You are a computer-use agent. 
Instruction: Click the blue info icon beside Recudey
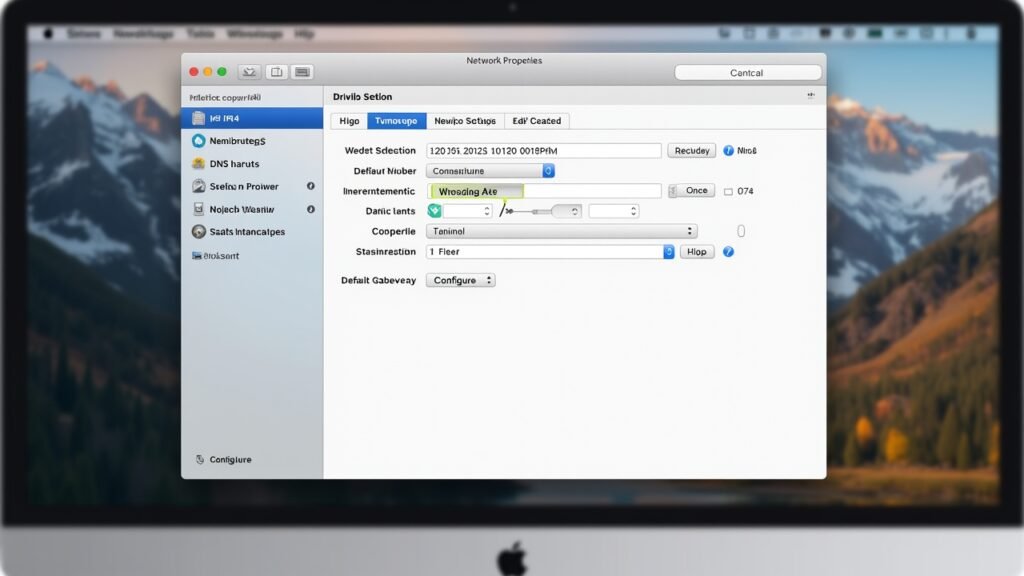coord(728,151)
